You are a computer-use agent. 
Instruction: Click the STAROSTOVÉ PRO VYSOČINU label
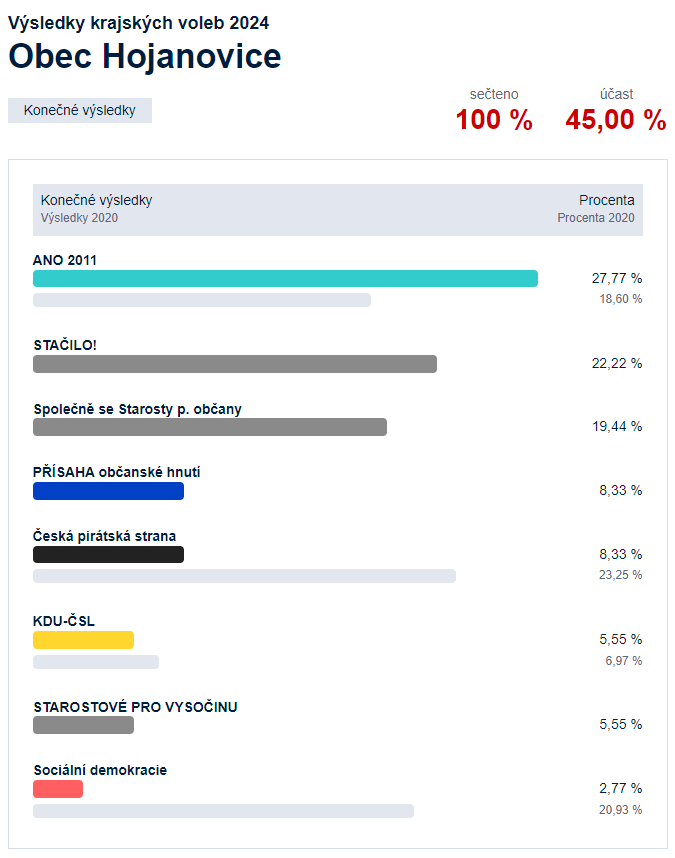pyautogui.click(x=136, y=707)
